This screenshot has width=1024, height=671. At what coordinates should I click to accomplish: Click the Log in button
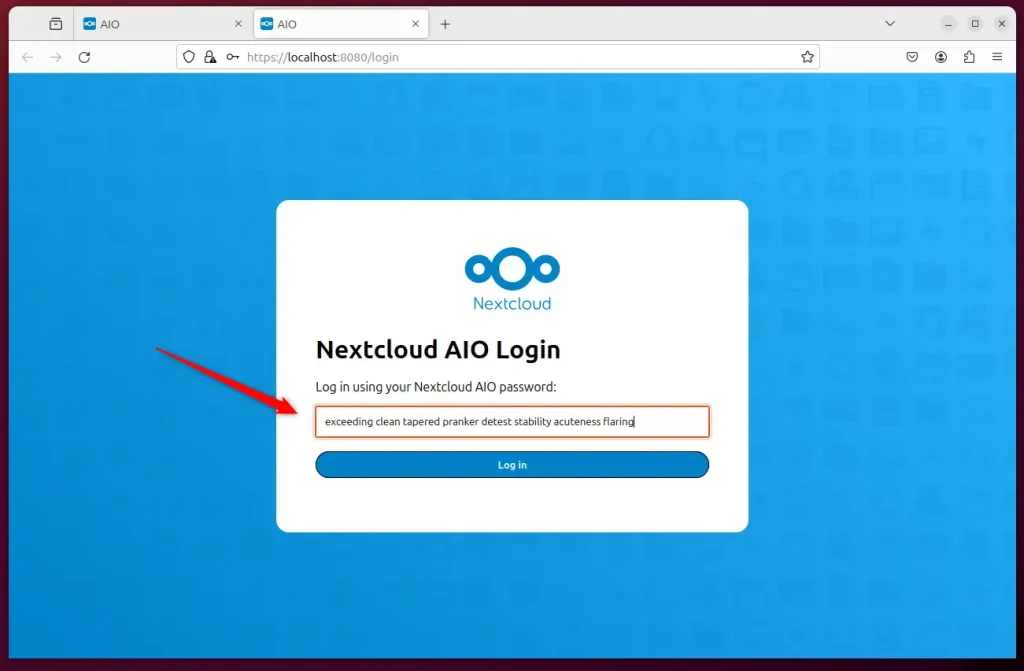click(512, 465)
